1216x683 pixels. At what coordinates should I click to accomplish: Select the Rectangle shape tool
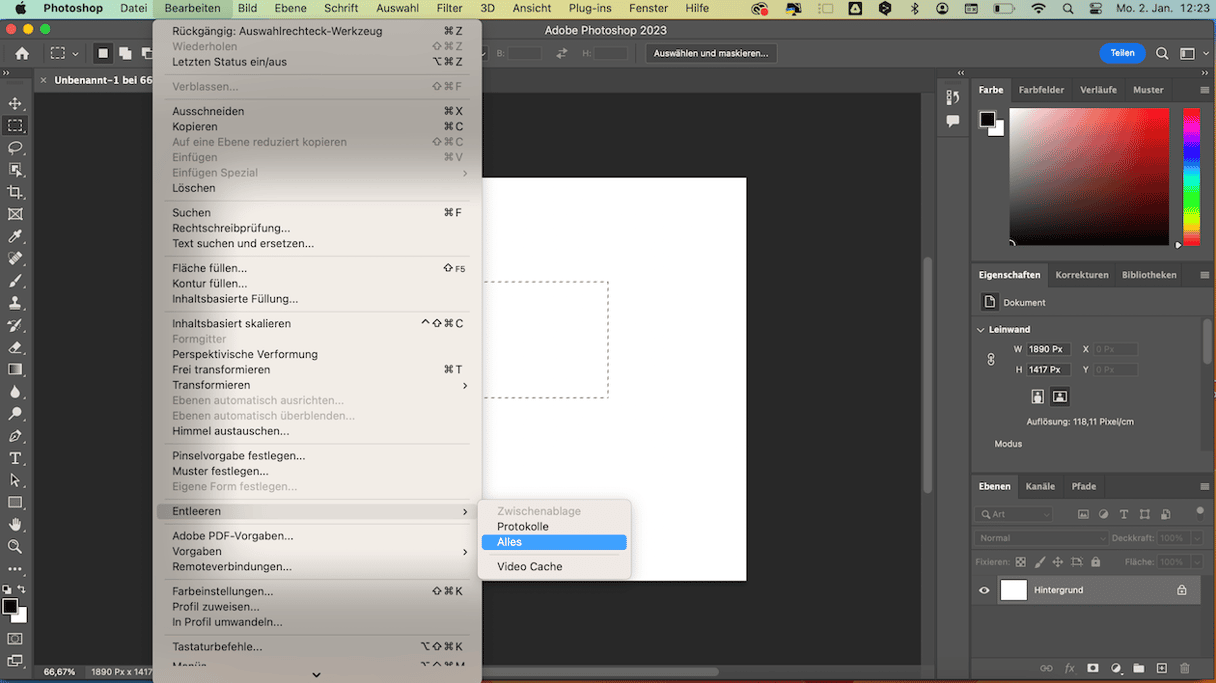click(x=15, y=502)
